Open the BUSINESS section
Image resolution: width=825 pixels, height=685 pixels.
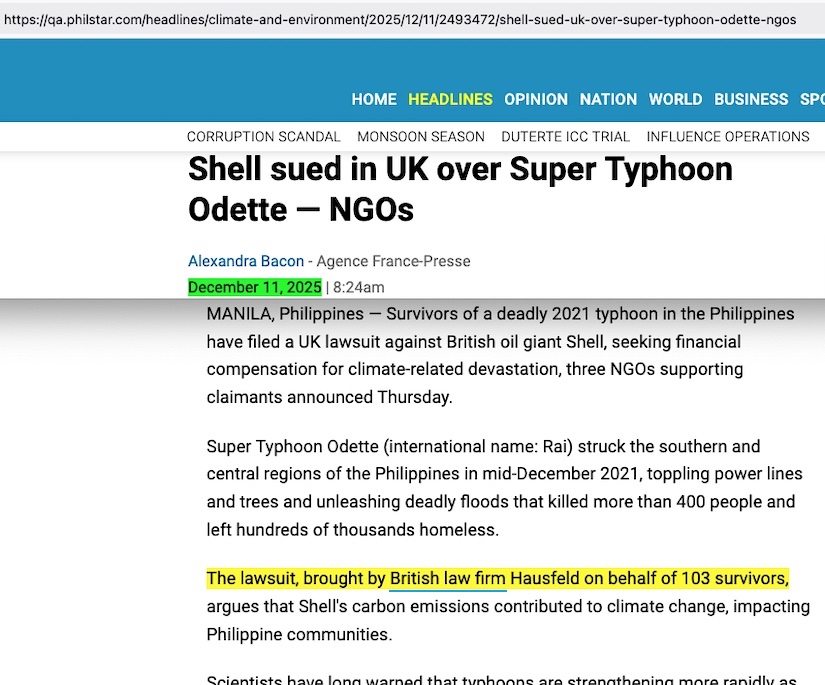click(751, 99)
